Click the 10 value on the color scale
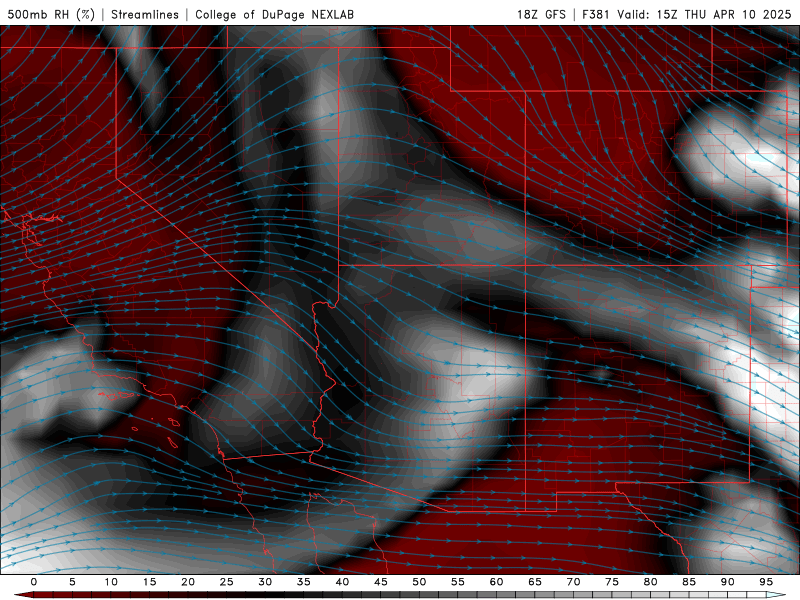The height and width of the screenshot is (600, 800). 111,582
